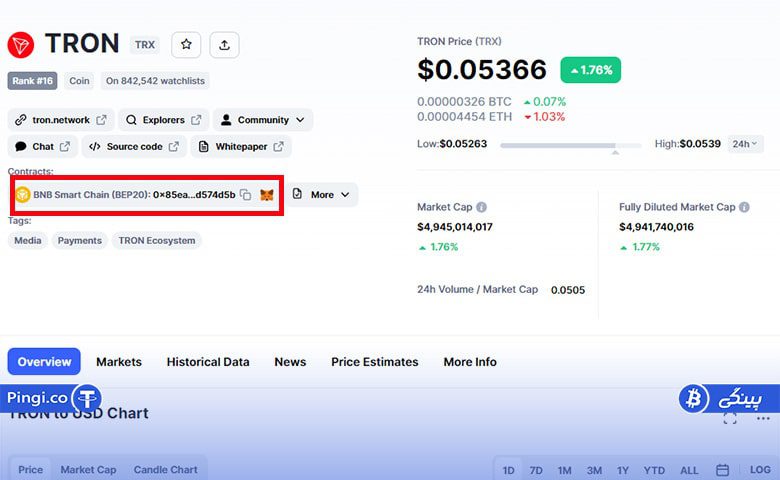
Task: Add TRON to watchlist with the star icon
Action: 186,45
